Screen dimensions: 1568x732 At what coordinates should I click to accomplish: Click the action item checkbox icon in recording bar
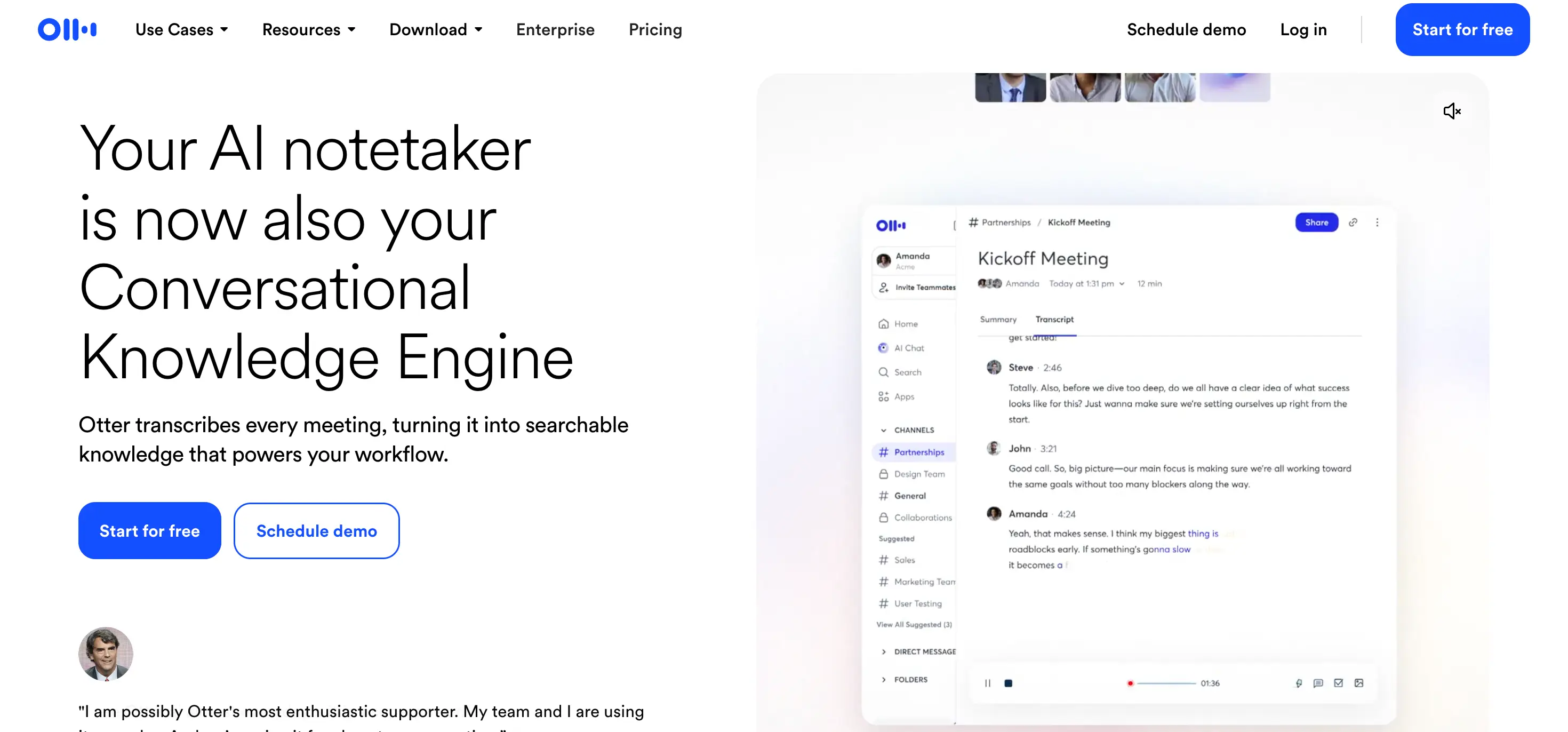pyautogui.click(x=1339, y=683)
